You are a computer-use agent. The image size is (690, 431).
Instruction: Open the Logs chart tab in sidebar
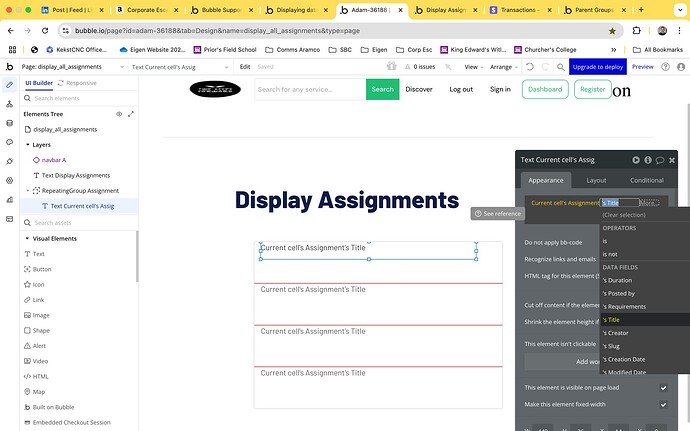(x=9, y=200)
